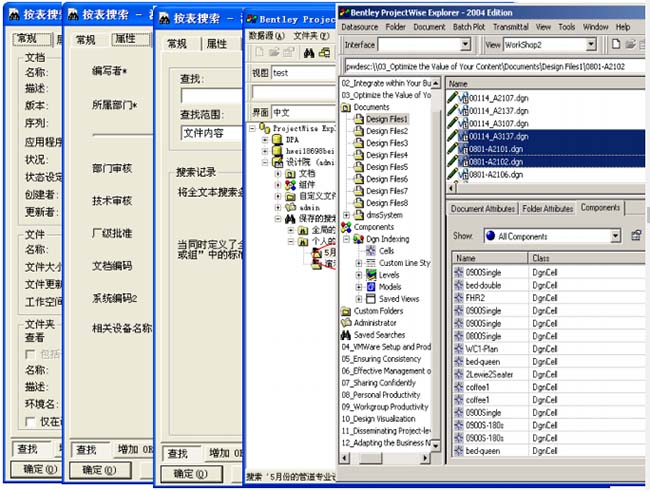Viewport: 650px width, 490px height.
Task: Open the Show All Components dropdown
Action: (x=616, y=236)
